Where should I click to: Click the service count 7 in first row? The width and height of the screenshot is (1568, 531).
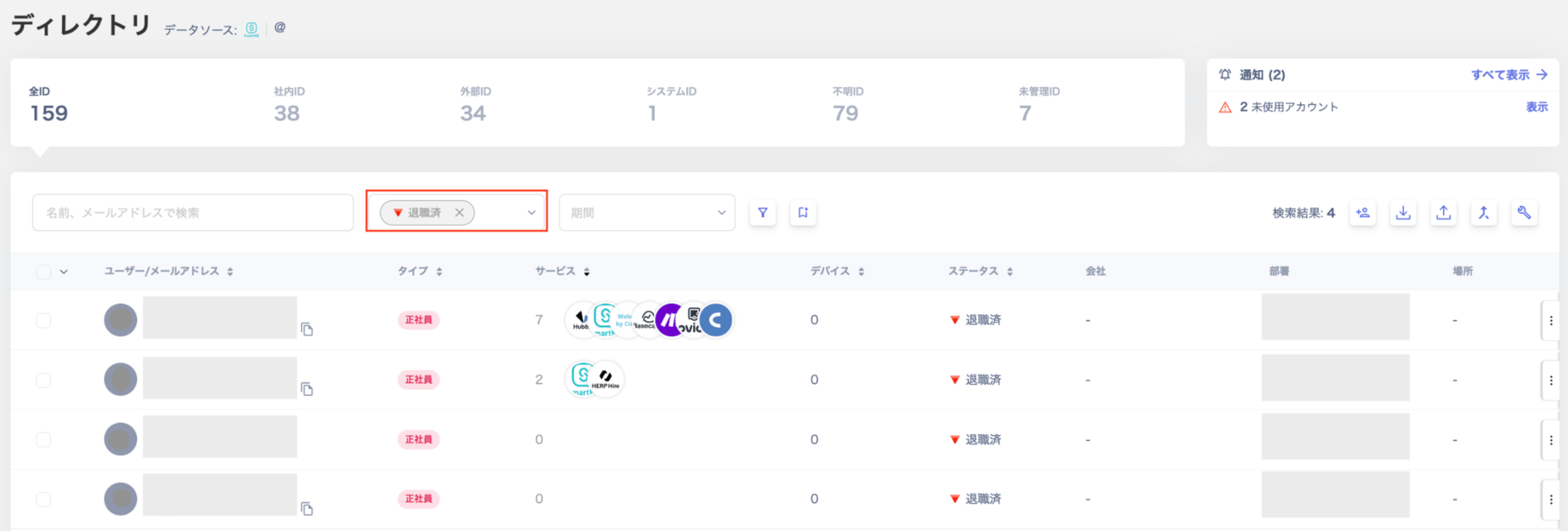tap(539, 320)
